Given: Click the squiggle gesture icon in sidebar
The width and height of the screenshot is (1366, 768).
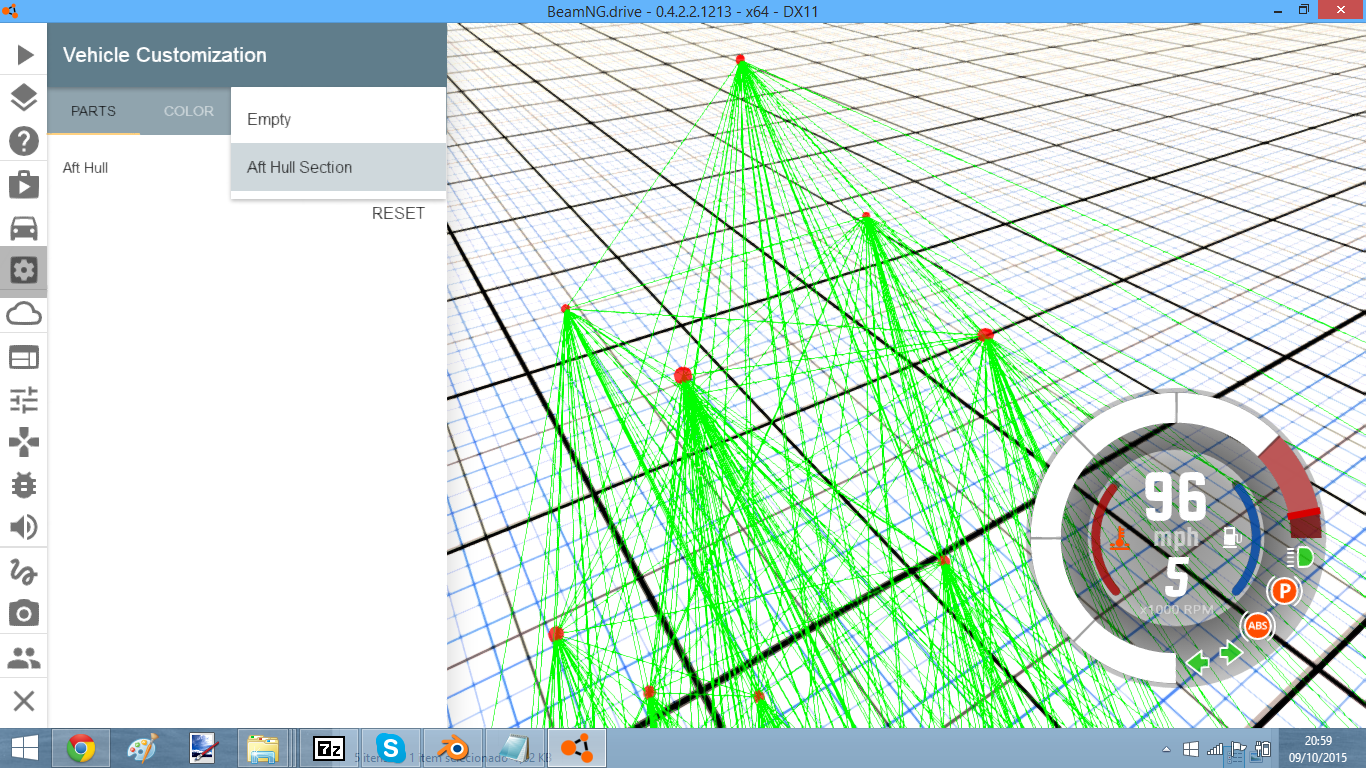Looking at the screenshot, I should (24, 572).
